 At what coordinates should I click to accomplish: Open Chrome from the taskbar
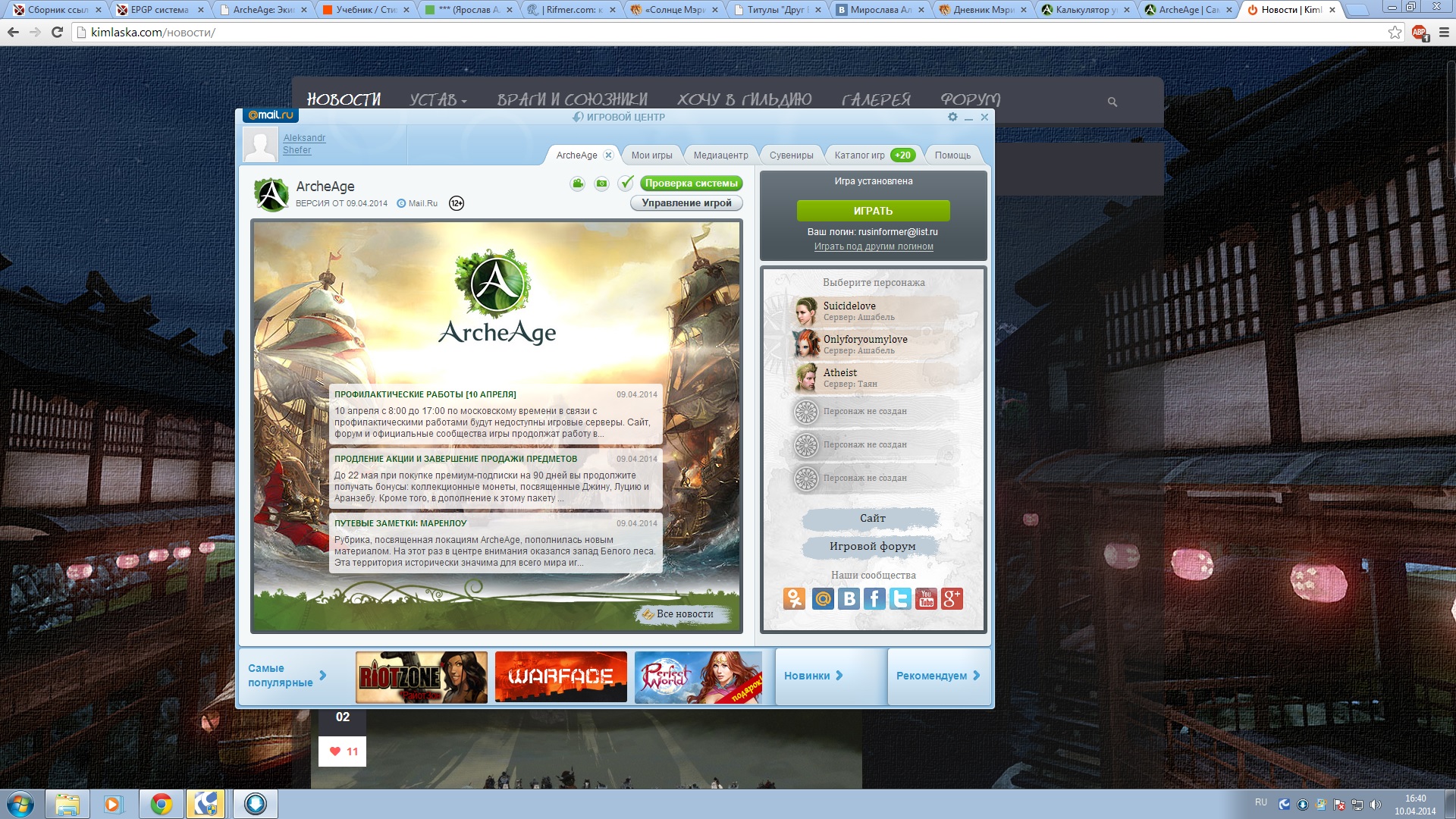tap(161, 804)
